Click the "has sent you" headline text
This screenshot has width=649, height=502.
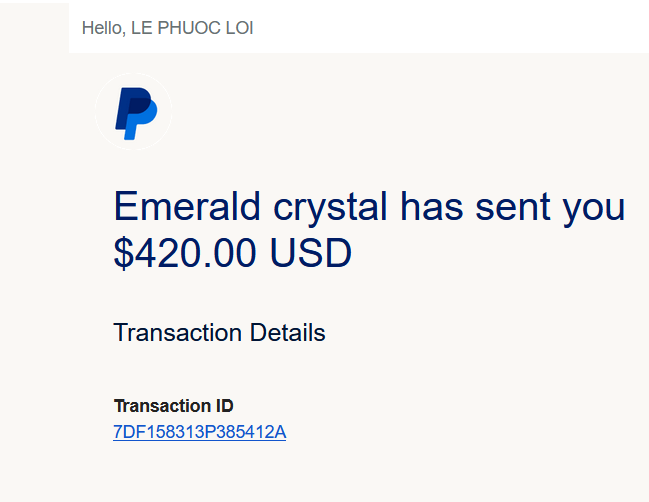click(x=512, y=207)
